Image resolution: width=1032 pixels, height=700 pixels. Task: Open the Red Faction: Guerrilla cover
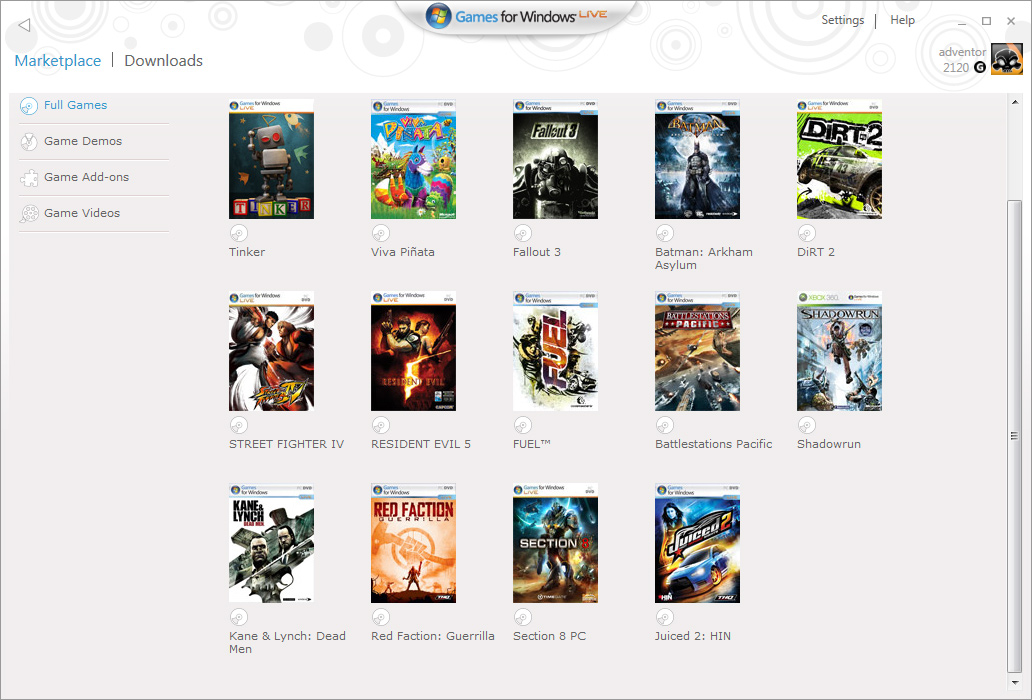click(413, 543)
